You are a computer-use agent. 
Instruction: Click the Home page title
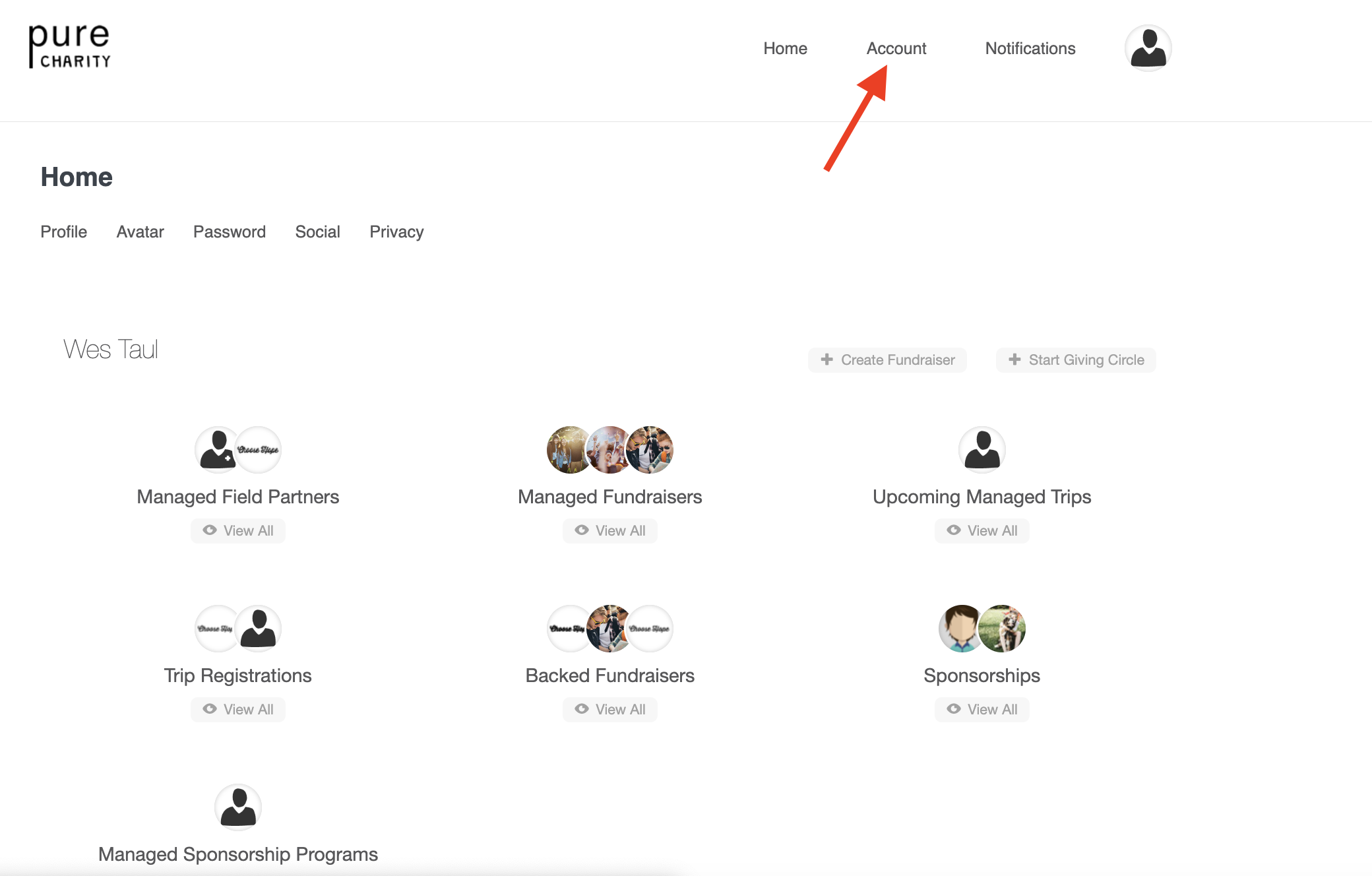point(77,177)
